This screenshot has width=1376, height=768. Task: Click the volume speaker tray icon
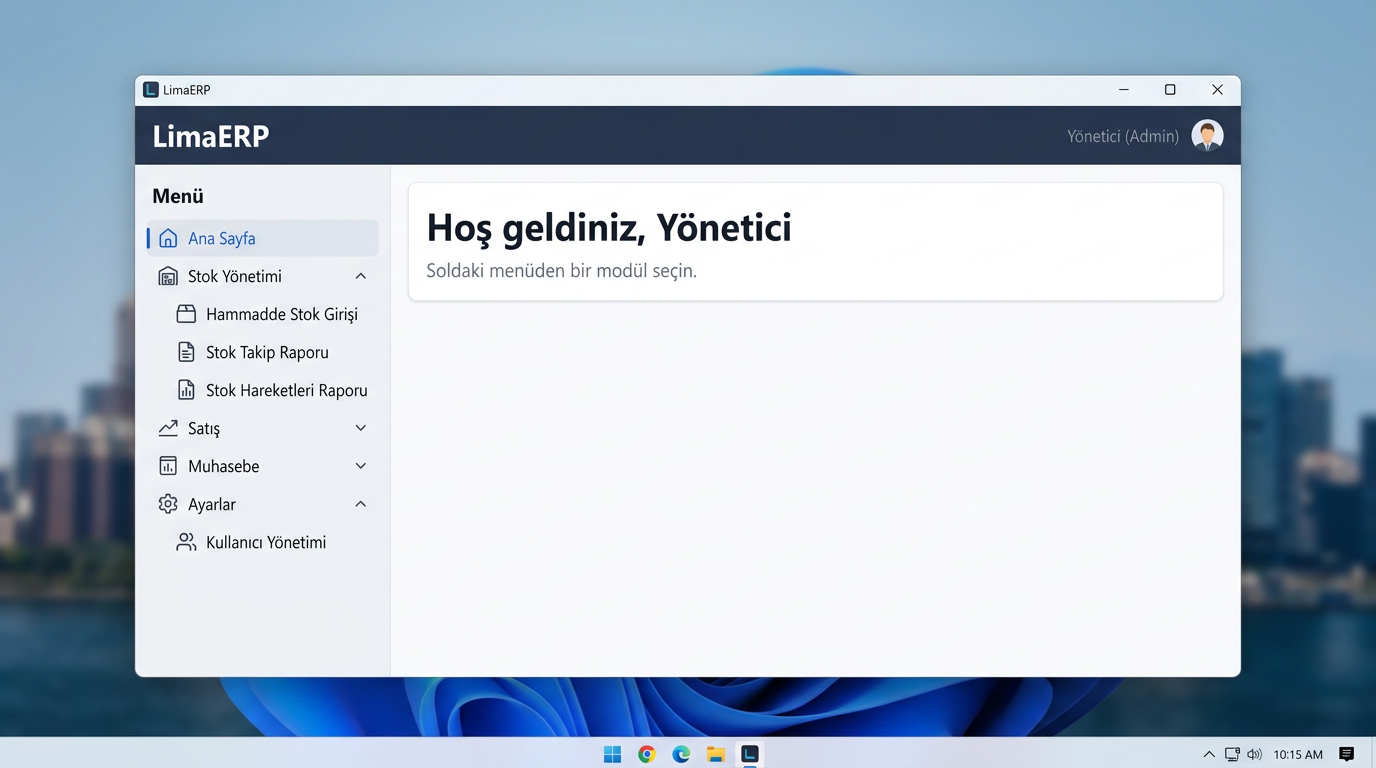coord(1254,754)
